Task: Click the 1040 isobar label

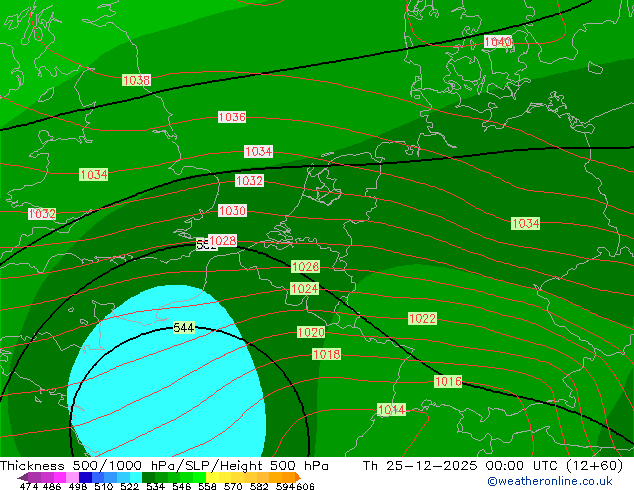Action: tap(498, 42)
